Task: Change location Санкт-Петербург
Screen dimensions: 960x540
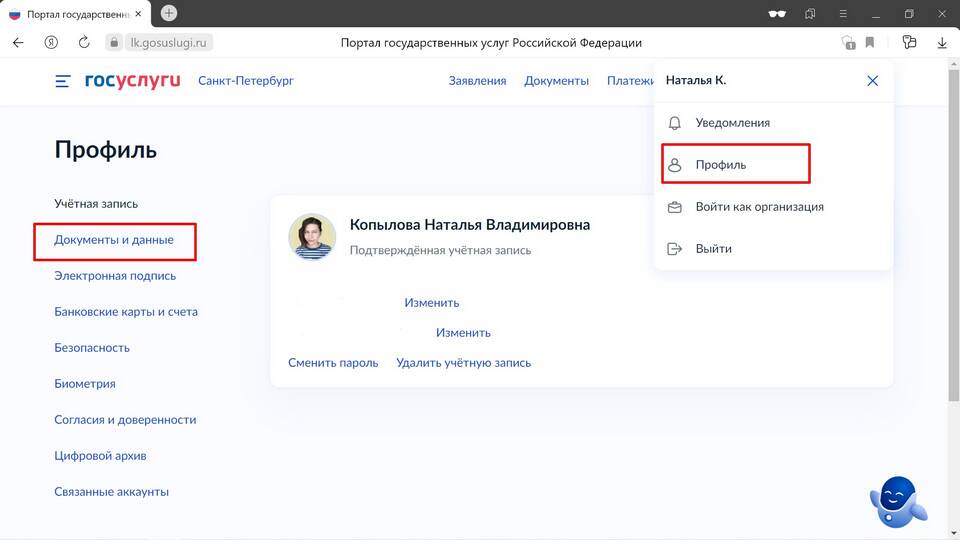Action: 246,81
